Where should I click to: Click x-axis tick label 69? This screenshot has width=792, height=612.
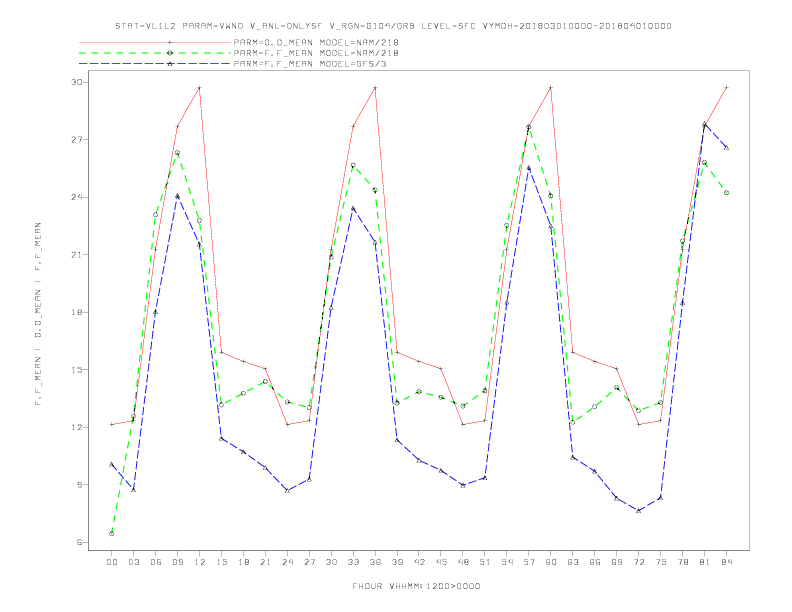[617, 562]
